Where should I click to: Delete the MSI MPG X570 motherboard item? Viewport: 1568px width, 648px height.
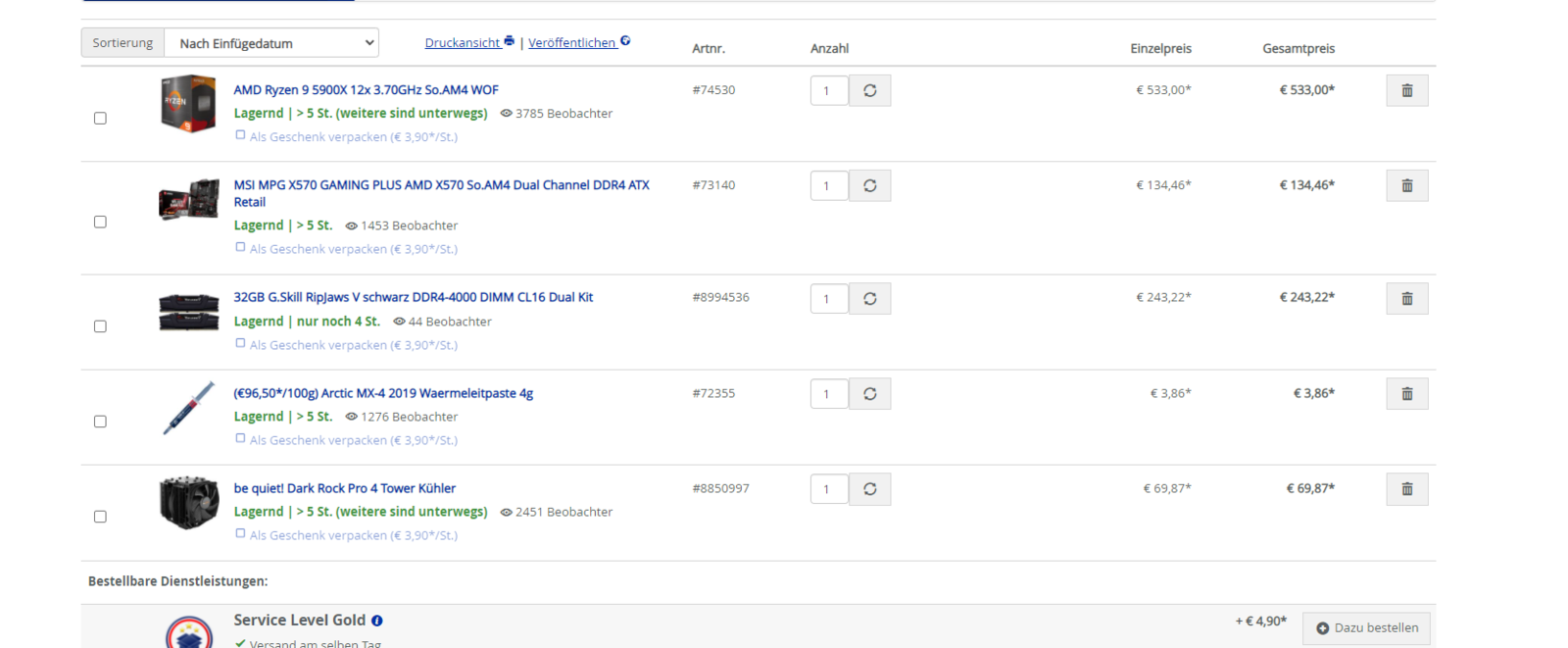click(1406, 185)
